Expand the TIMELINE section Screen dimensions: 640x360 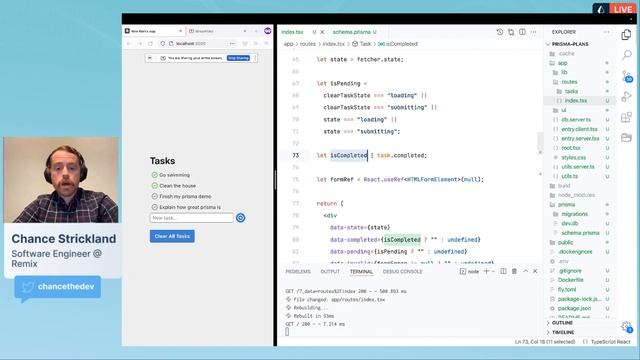(x=563, y=332)
